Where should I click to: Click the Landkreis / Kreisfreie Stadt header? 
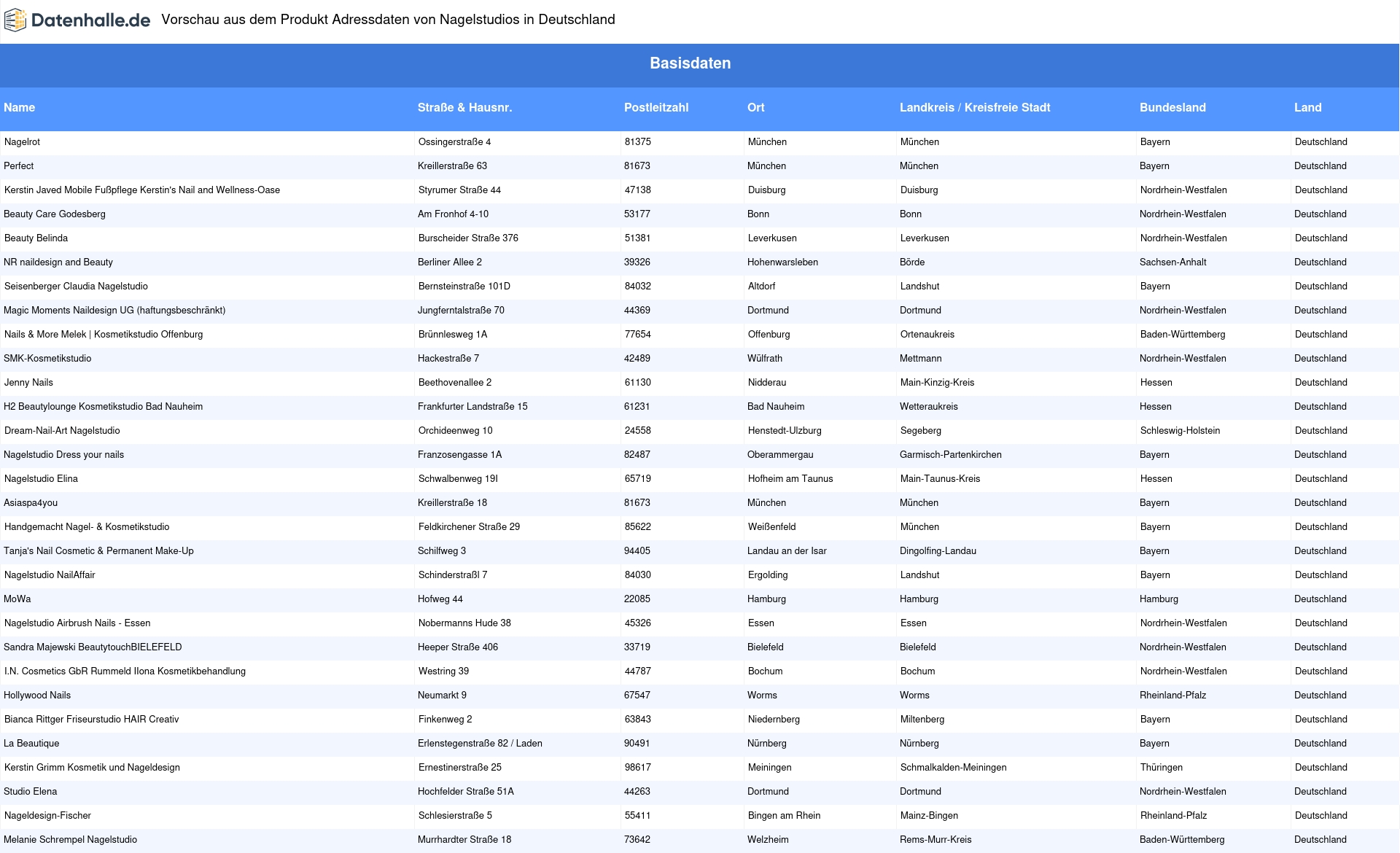pos(974,108)
